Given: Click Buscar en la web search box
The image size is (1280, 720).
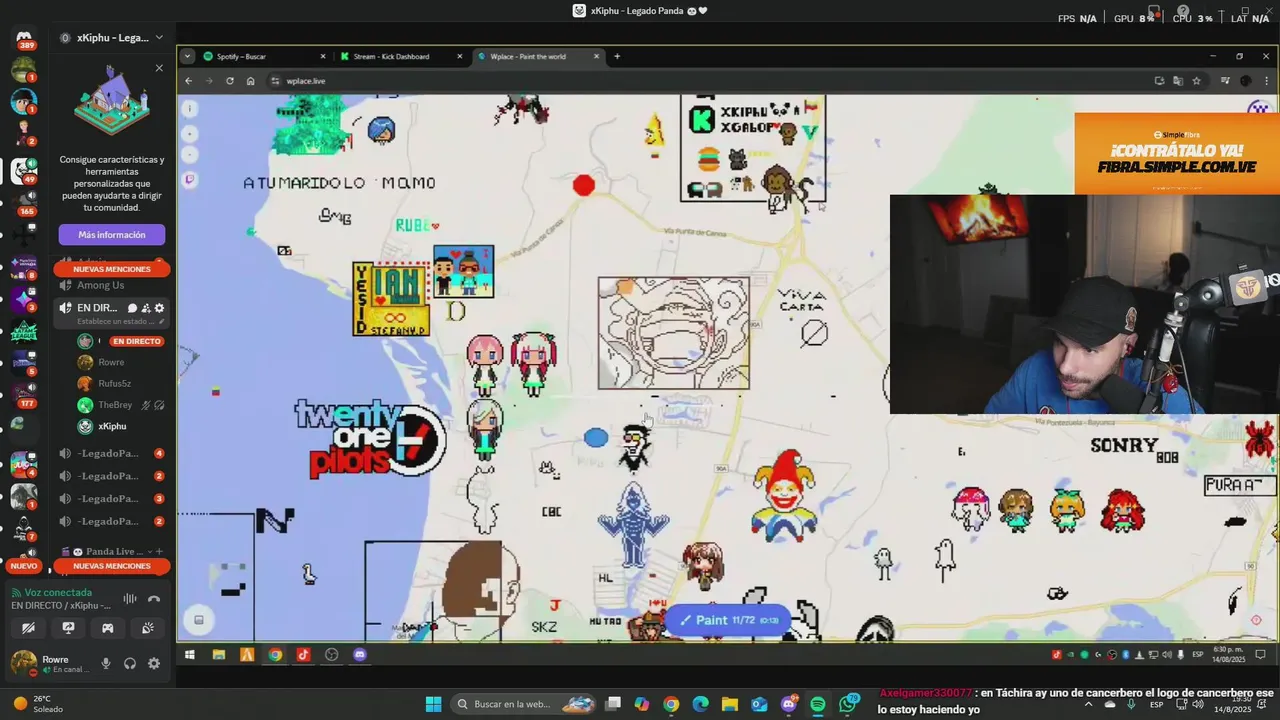Looking at the screenshot, I should click(x=524, y=704).
